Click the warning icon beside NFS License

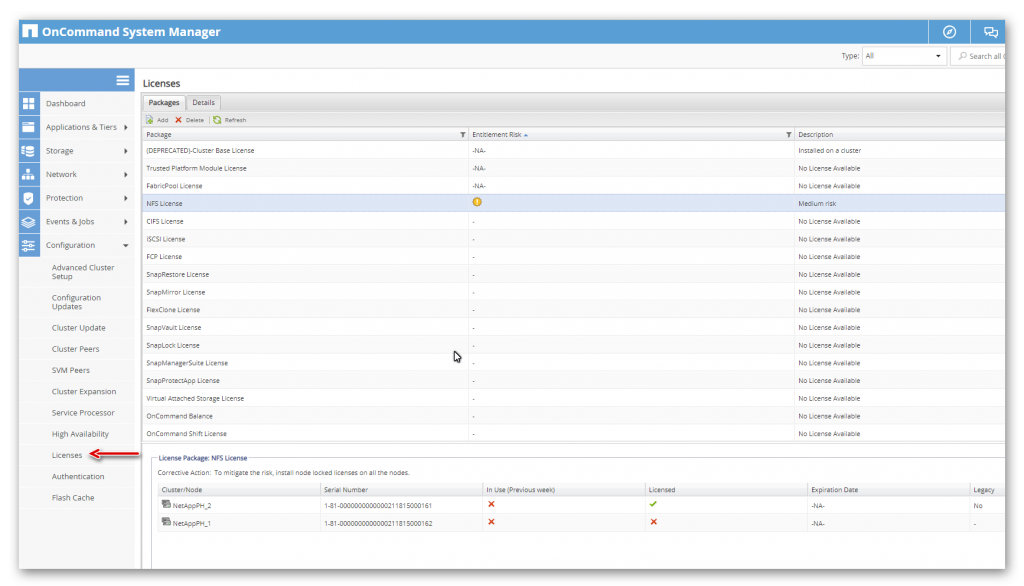coord(477,202)
